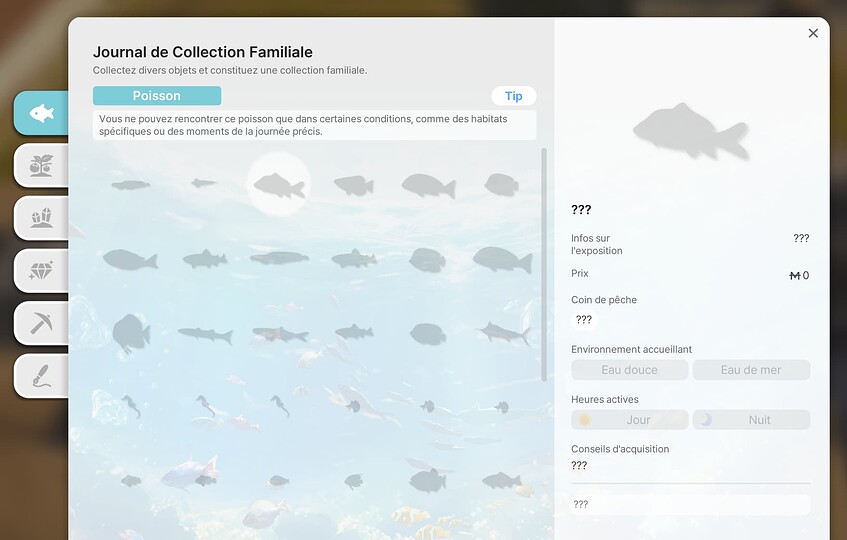The image size is (847, 540).
Task: Toggle the Eau douce filter
Action: tap(629, 370)
